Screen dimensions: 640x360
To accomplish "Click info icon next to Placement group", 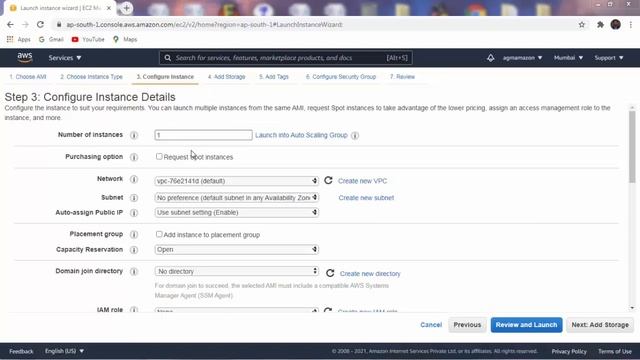I will pyautogui.click(x=134, y=235).
